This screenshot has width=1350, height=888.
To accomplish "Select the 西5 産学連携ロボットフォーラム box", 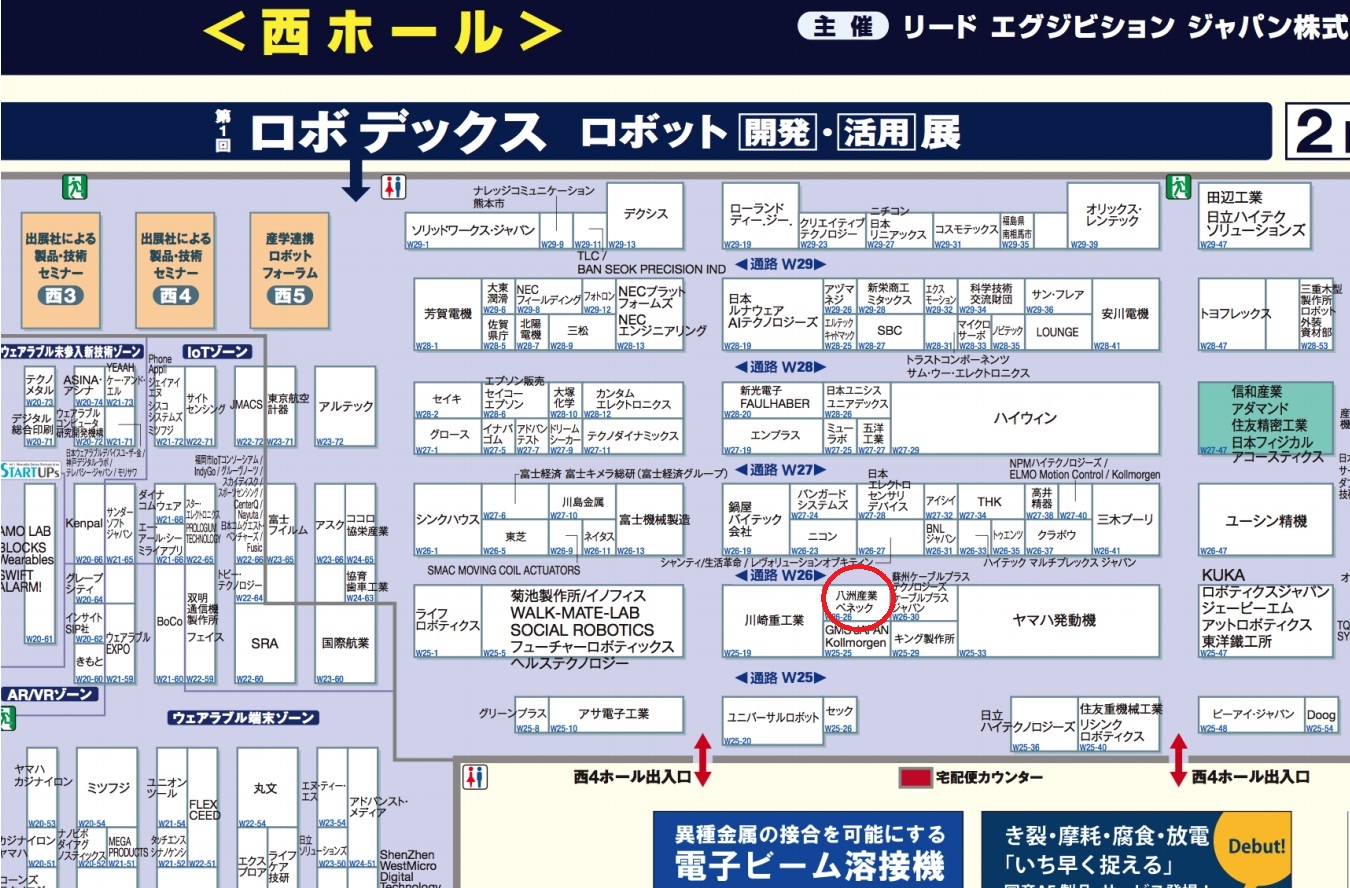I will [x=289, y=271].
